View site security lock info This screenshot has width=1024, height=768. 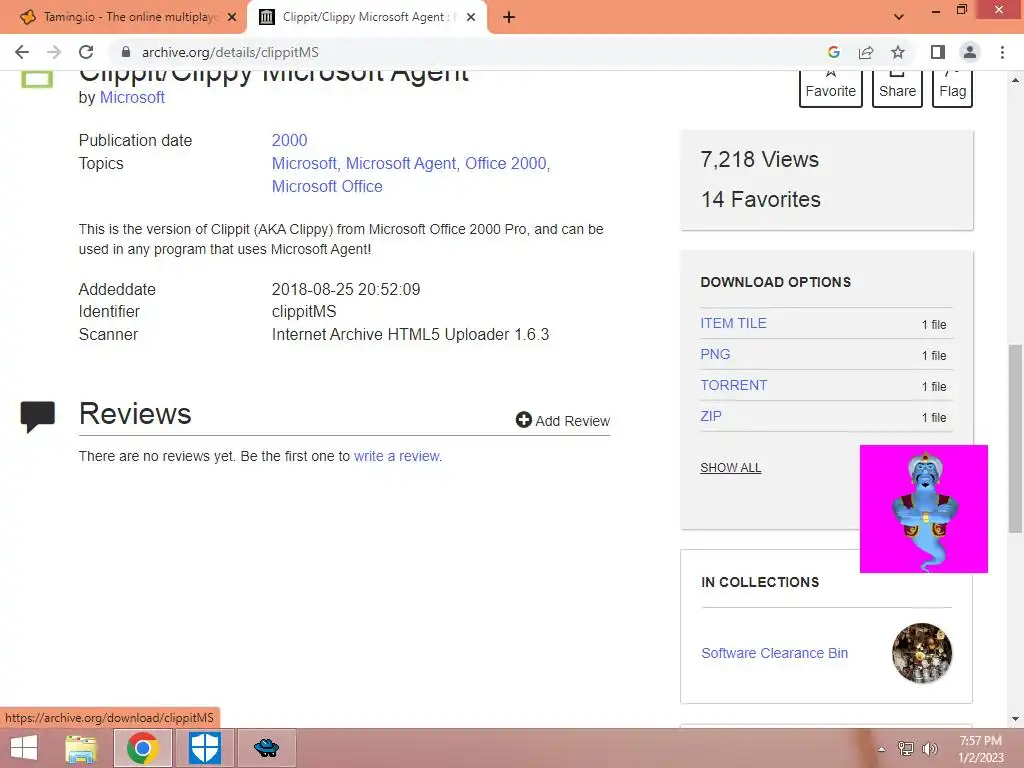click(x=126, y=52)
